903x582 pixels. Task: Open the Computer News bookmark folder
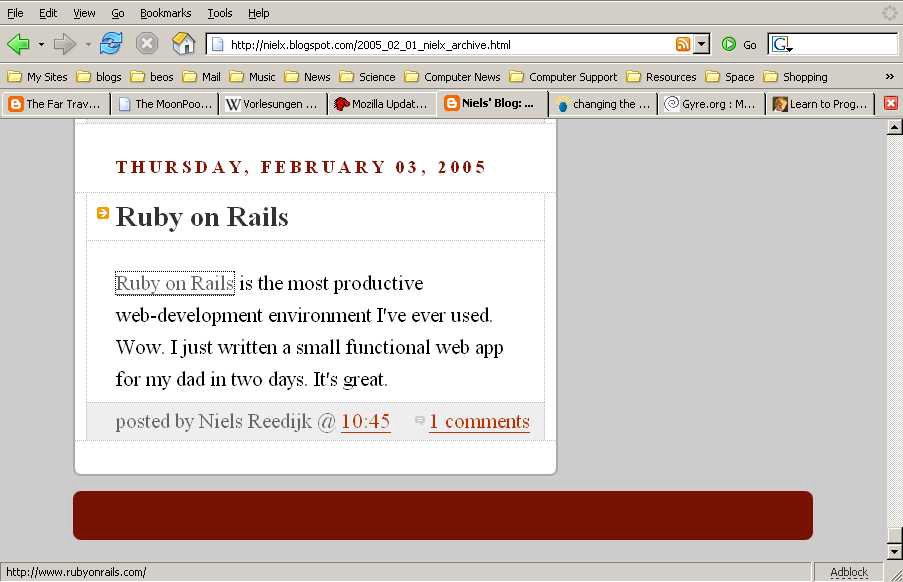[x=453, y=77]
